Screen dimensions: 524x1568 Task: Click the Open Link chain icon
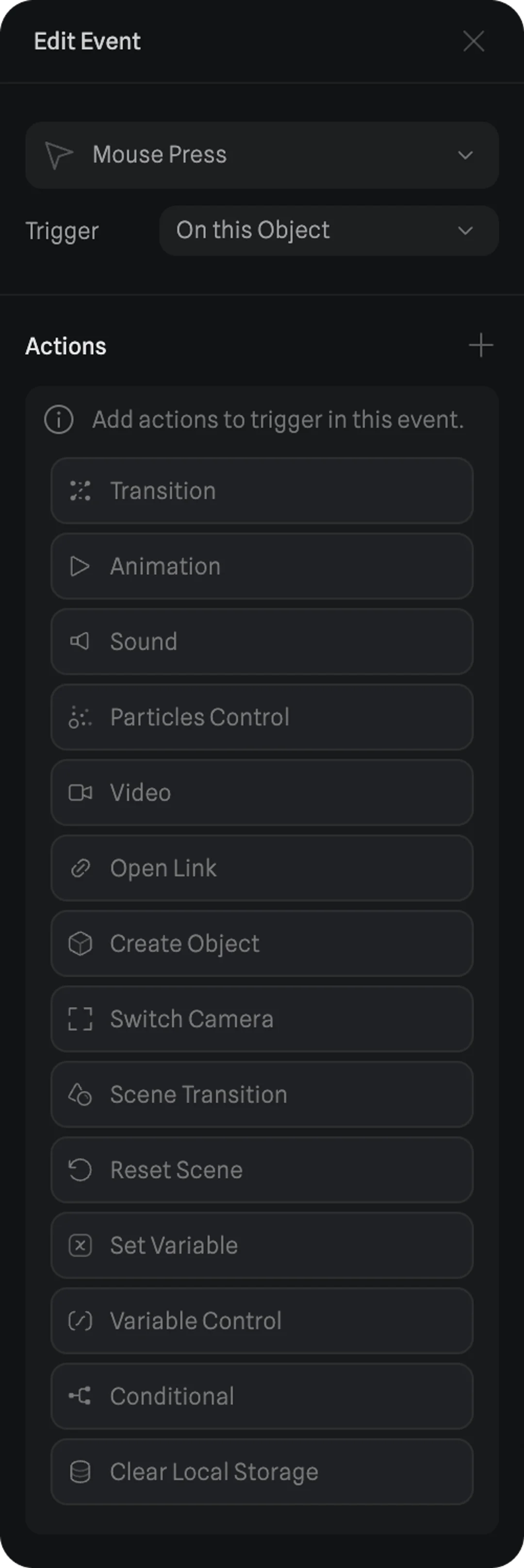81,868
